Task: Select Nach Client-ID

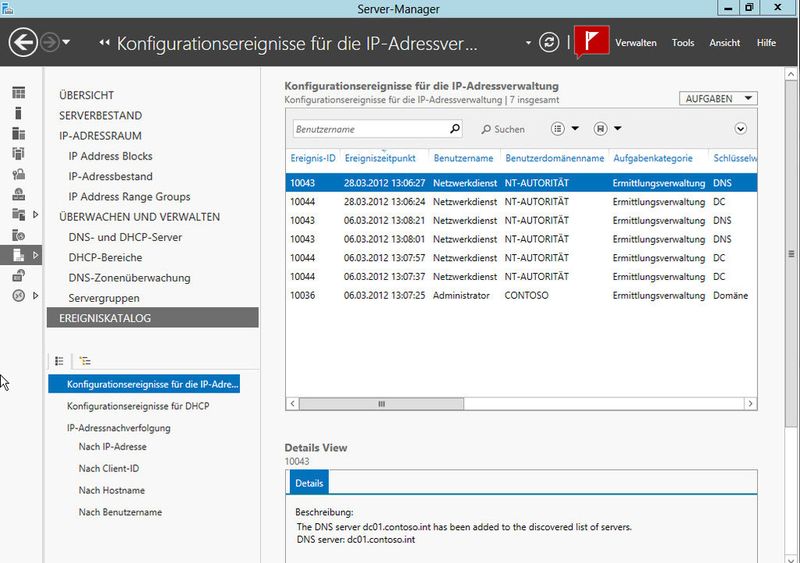Action: pyautogui.click(x=109, y=469)
